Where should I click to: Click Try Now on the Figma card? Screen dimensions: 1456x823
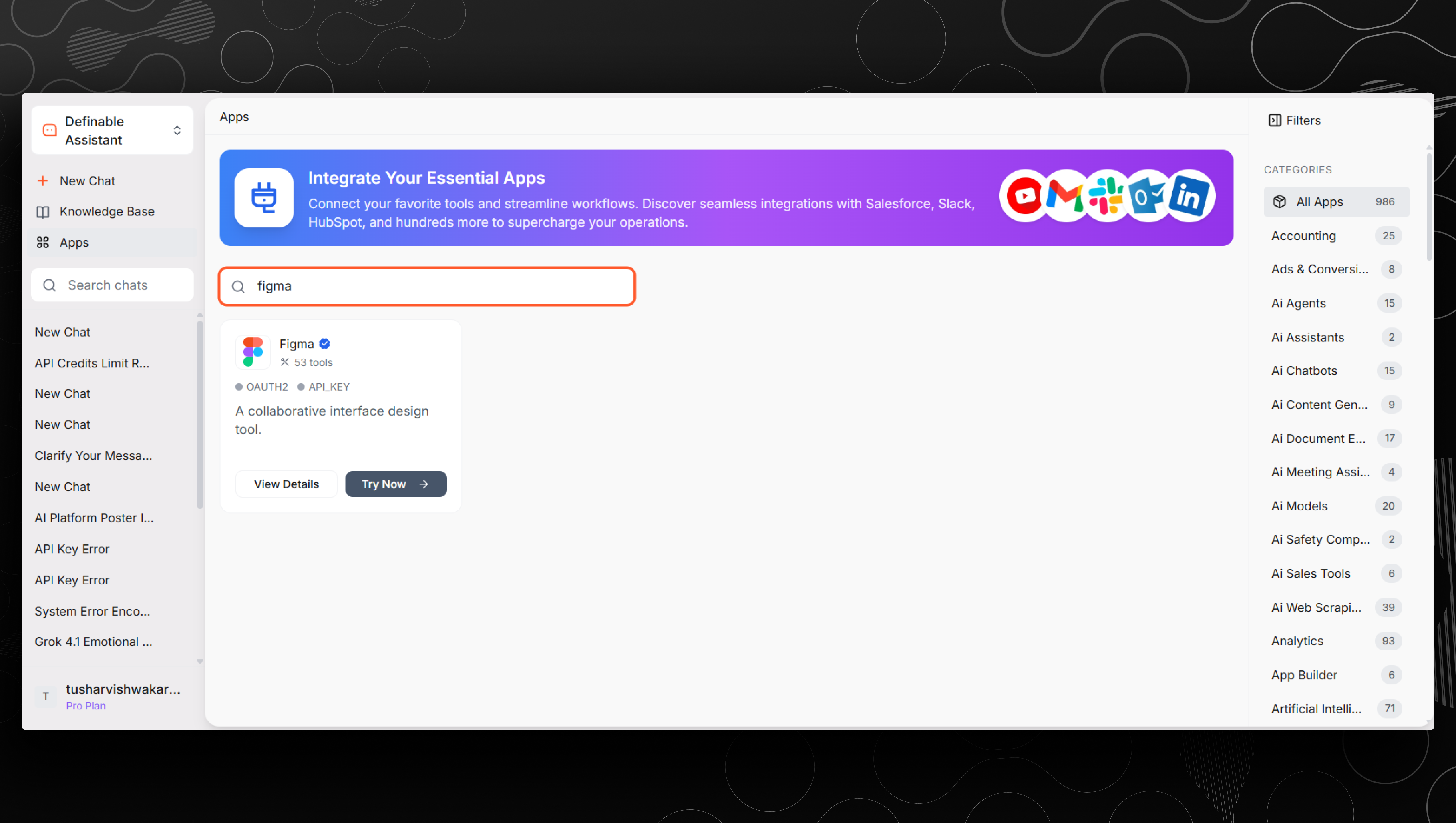click(396, 484)
